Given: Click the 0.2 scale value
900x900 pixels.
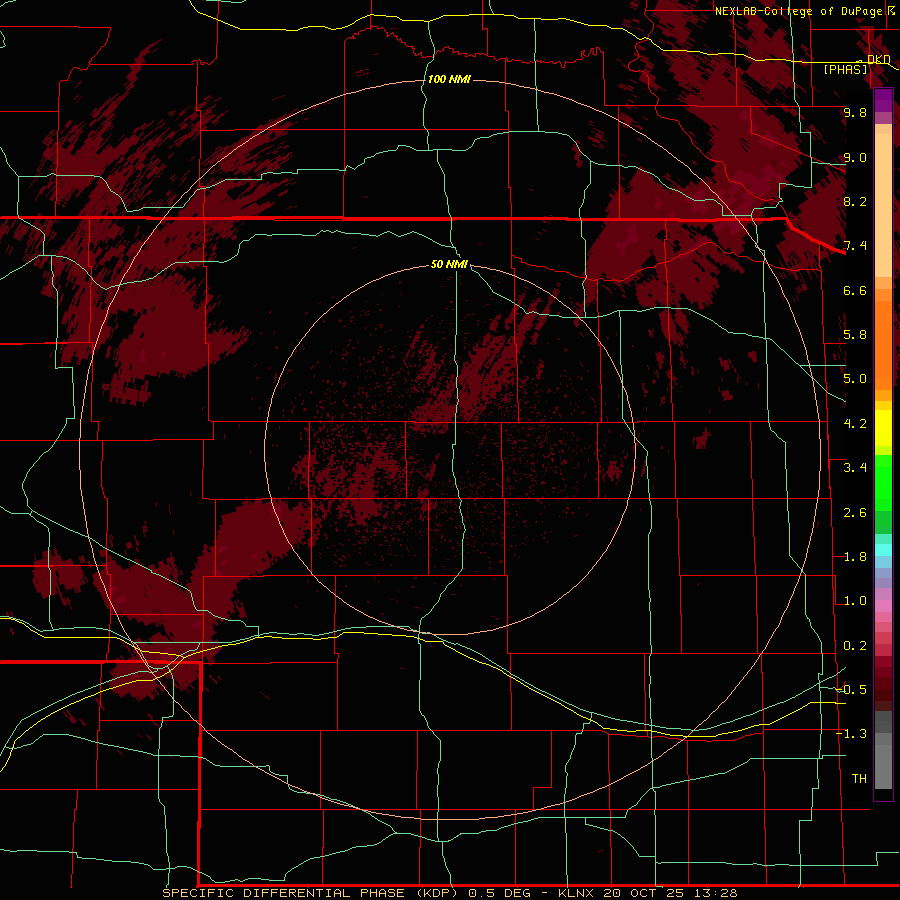Looking at the screenshot, I should click(x=855, y=646).
